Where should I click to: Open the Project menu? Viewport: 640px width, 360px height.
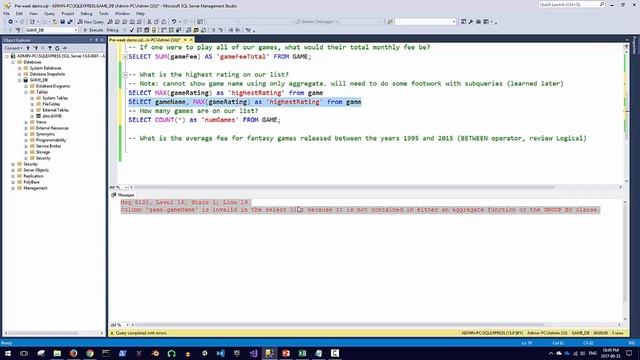pyautogui.click(x=68, y=13)
